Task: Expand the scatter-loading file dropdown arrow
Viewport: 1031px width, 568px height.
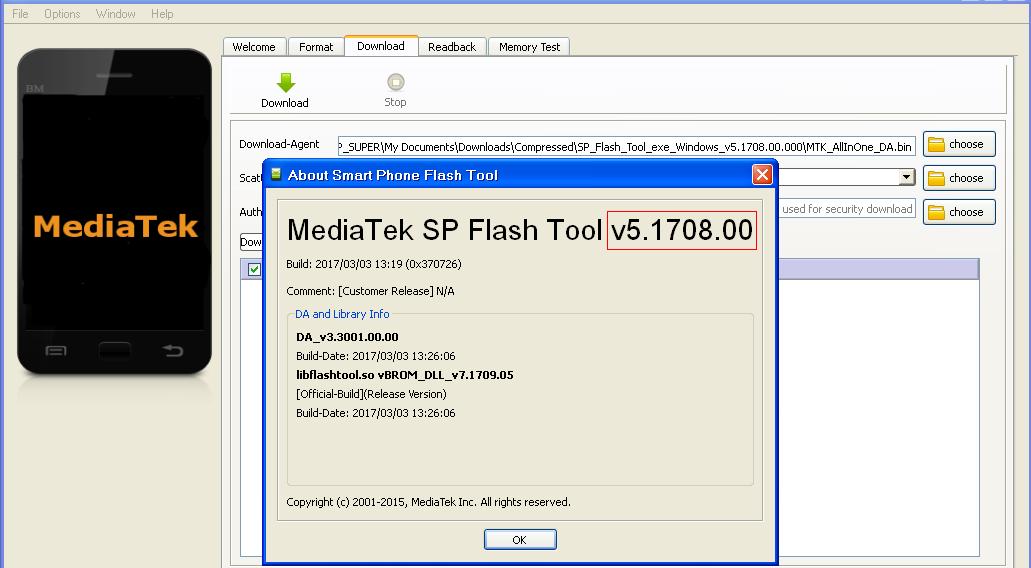Action: [907, 177]
